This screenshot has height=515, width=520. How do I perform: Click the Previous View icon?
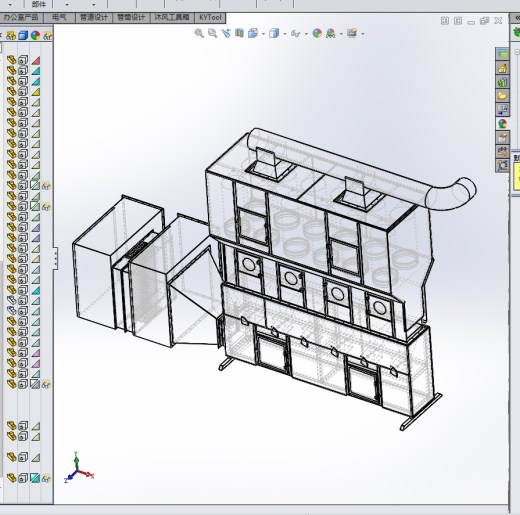click(226, 33)
